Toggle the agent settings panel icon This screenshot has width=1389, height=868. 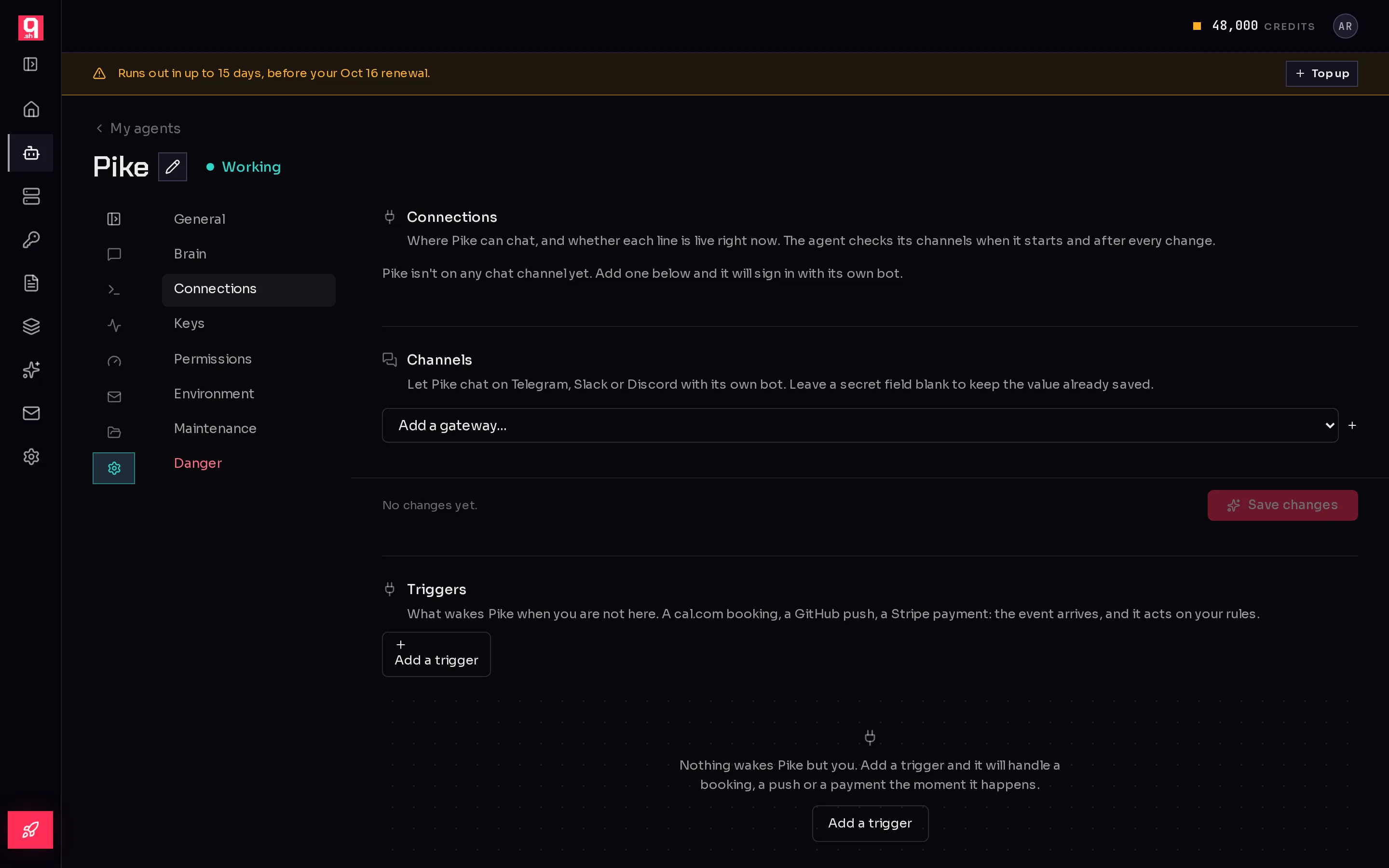[x=114, y=219]
